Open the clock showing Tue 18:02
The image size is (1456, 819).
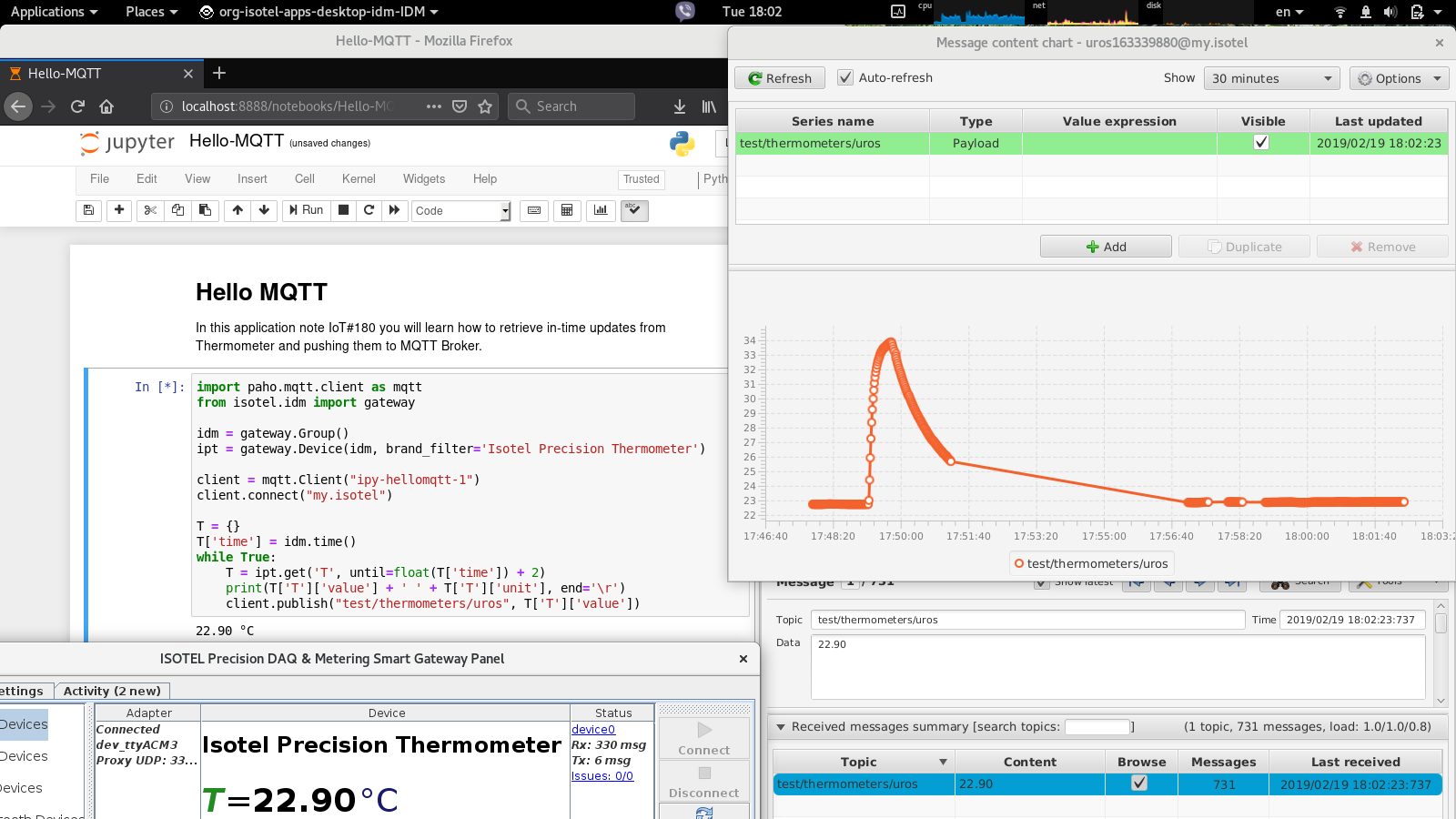click(752, 12)
